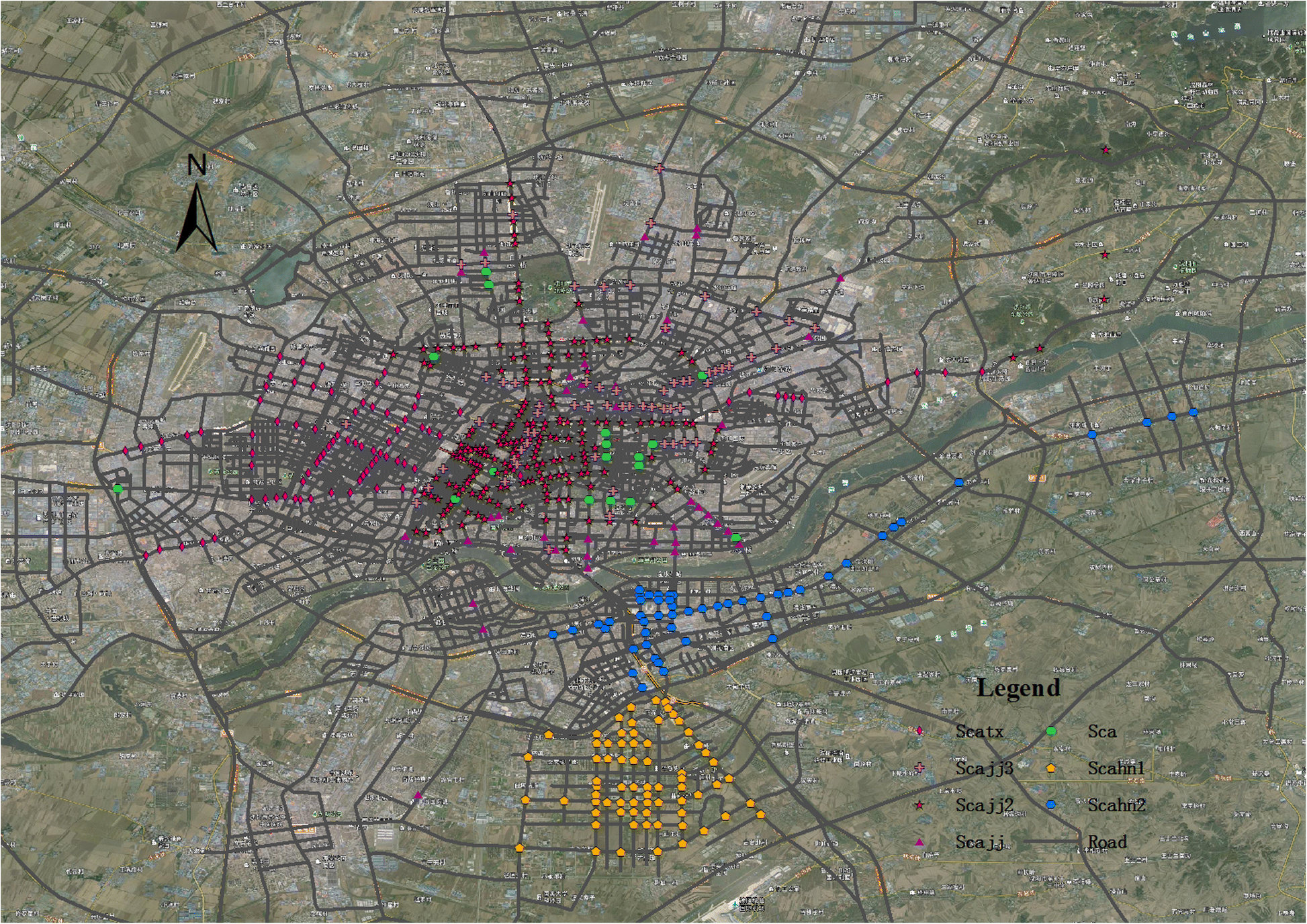Click the Scajj2 red star legend symbol
The image size is (1307, 924).
click(919, 805)
